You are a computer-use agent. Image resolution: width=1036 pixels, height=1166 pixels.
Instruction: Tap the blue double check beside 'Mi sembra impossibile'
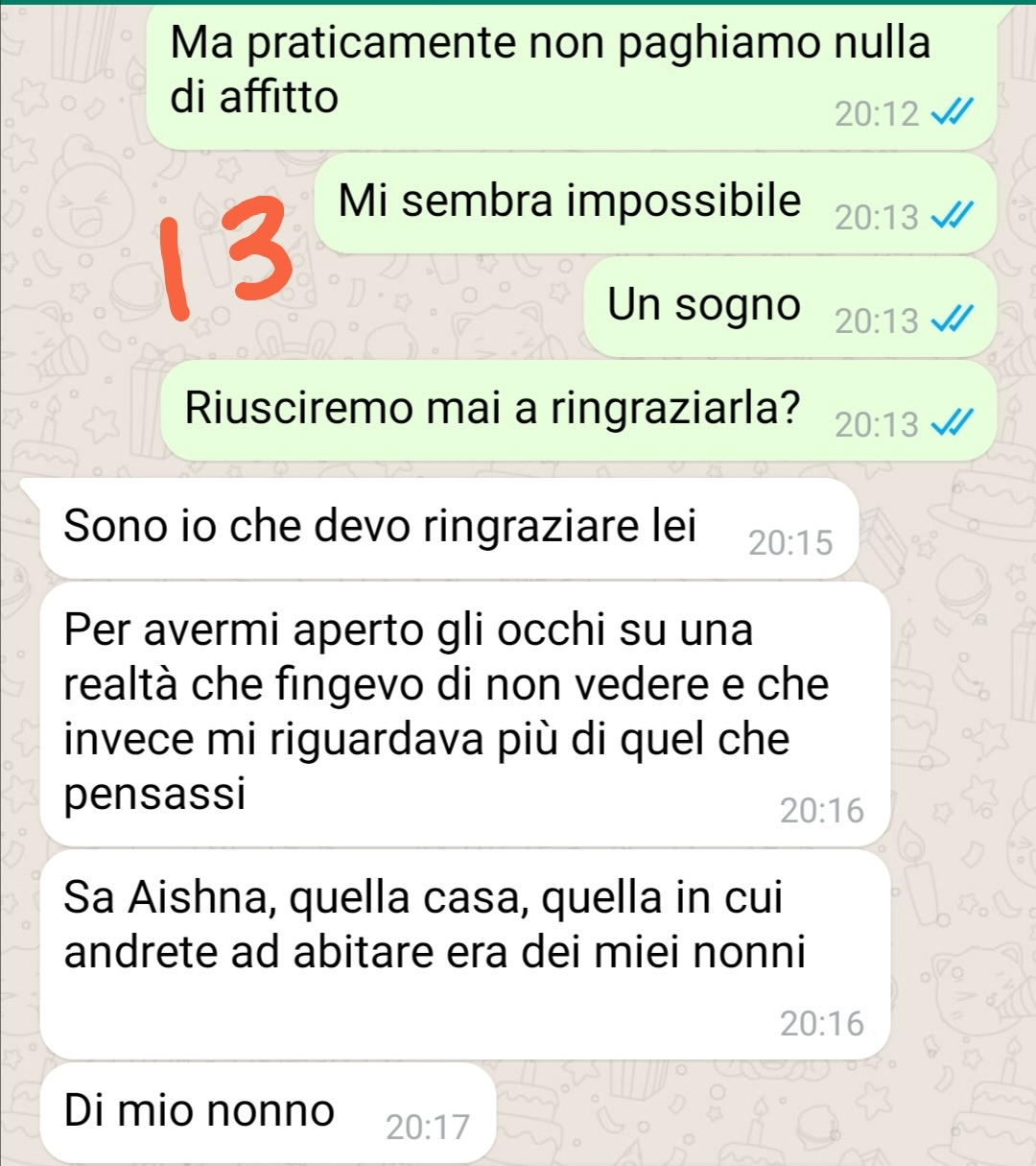coord(953,218)
